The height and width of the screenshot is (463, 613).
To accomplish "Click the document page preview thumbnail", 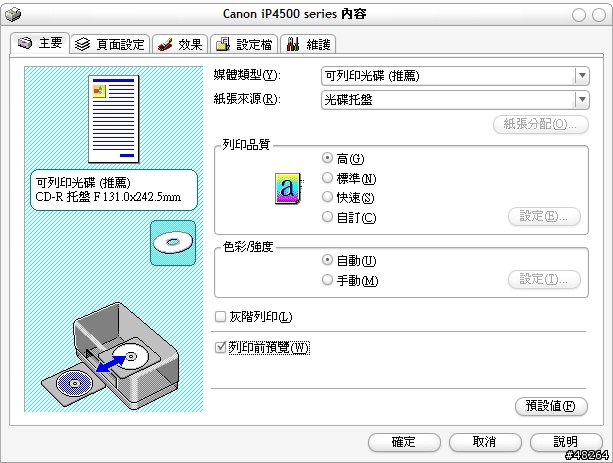I will click(114, 119).
